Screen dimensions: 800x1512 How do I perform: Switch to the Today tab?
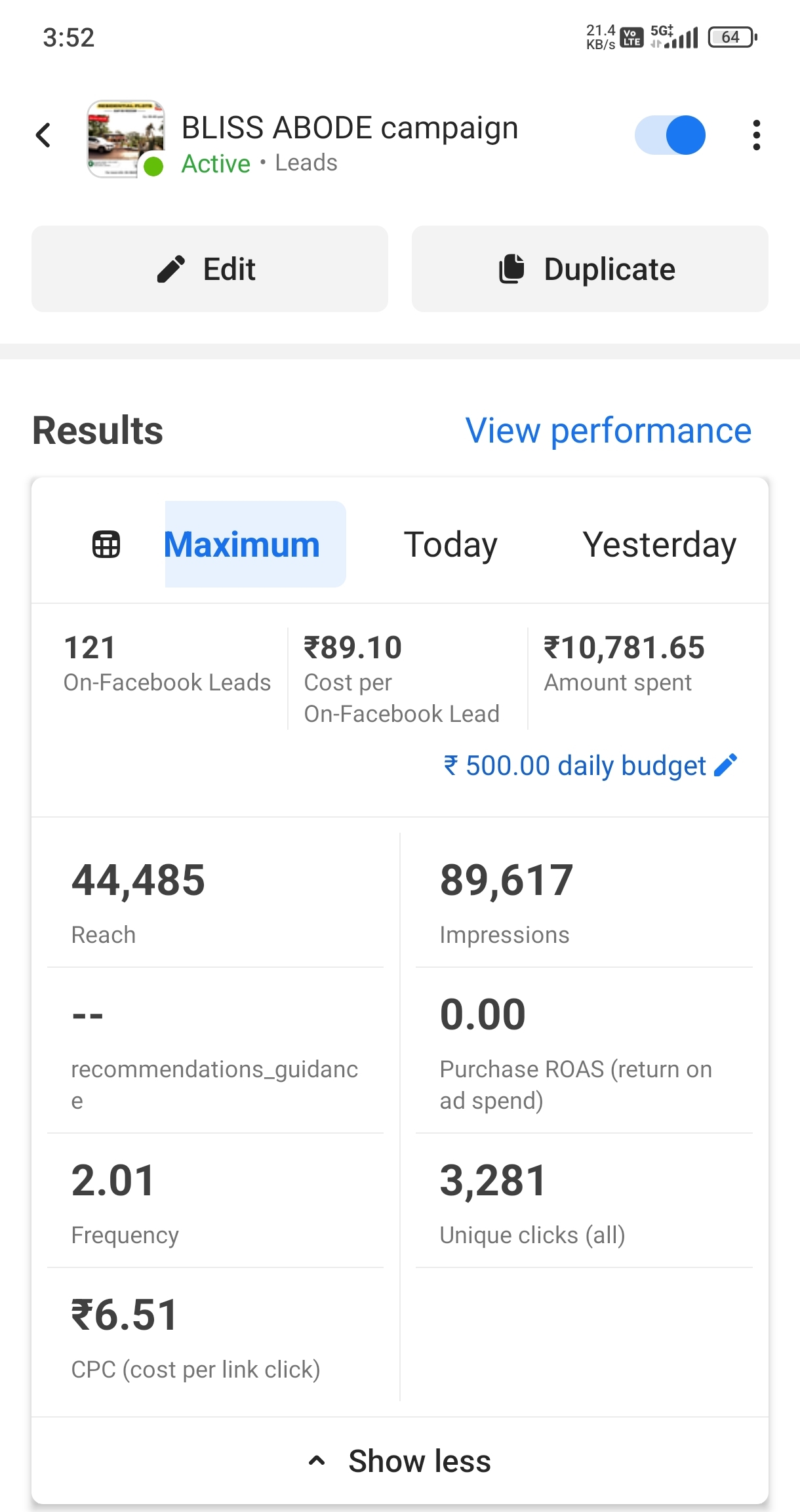pyautogui.click(x=450, y=544)
